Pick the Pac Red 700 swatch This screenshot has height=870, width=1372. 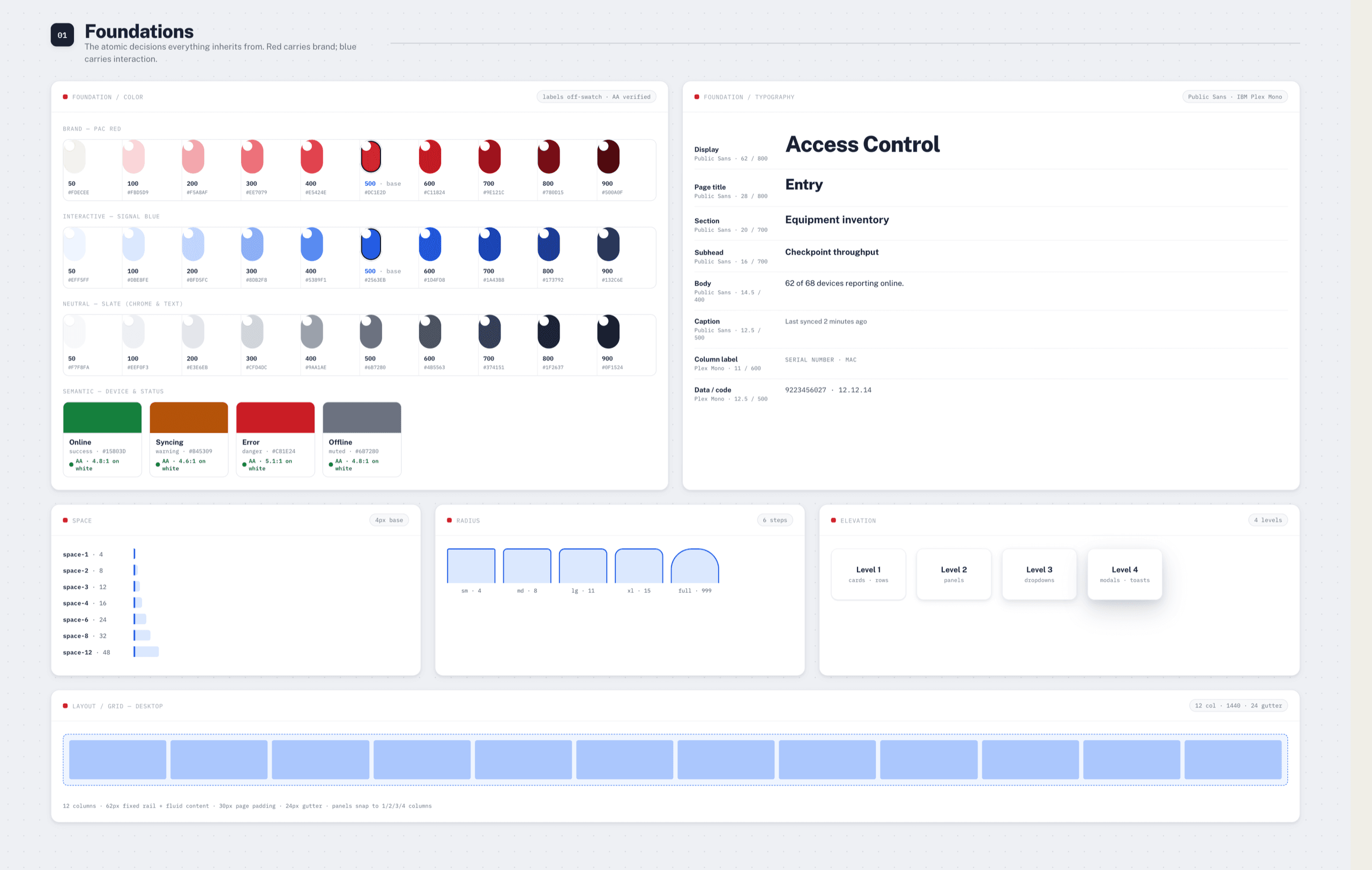click(x=489, y=156)
